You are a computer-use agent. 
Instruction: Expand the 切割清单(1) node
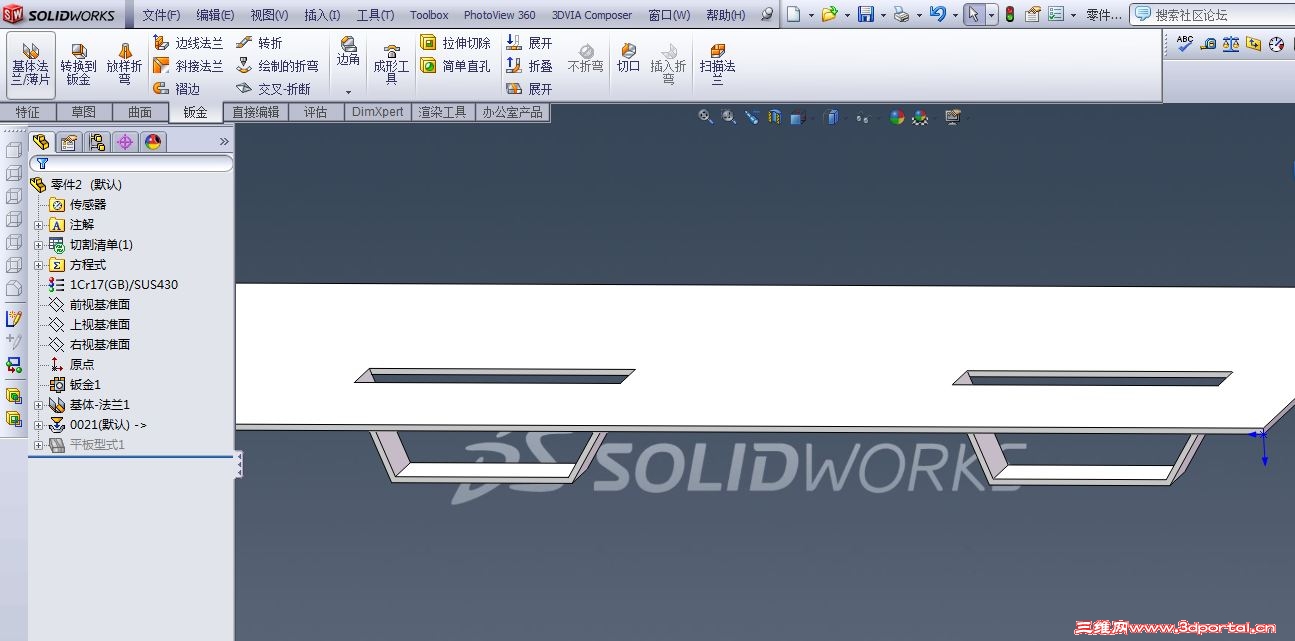(x=39, y=245)
